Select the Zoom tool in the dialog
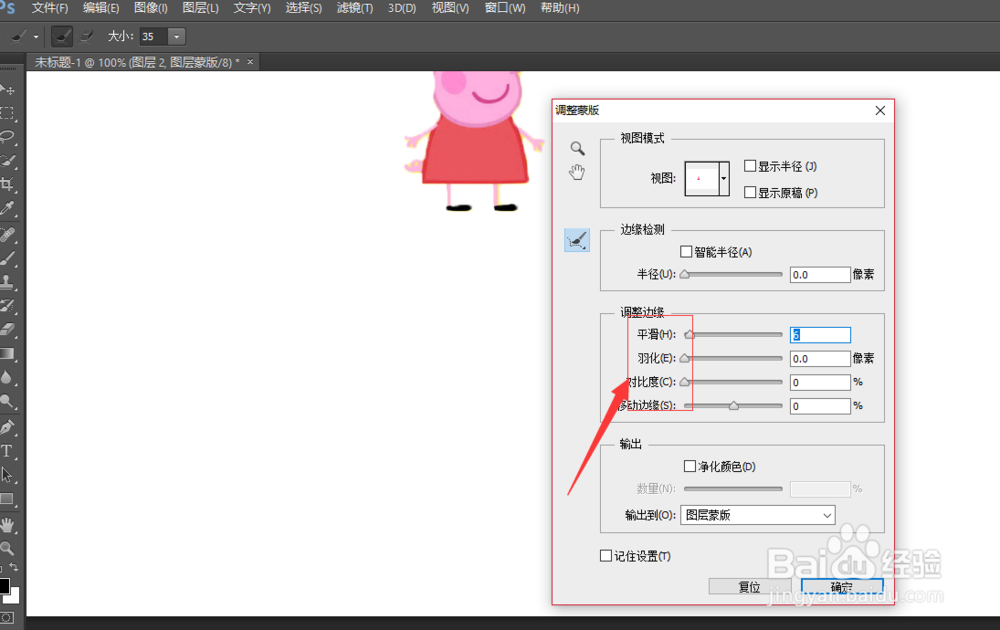This screenshot has width=1000, height=630. point(577,147)
